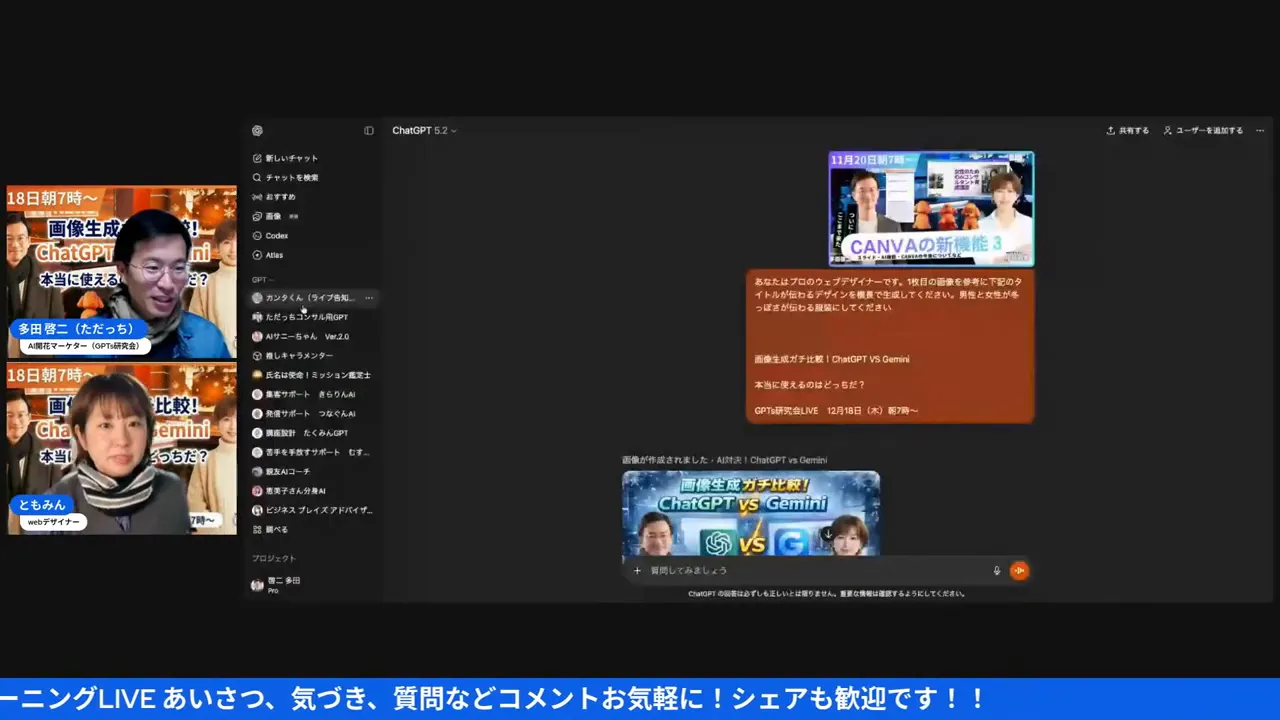The width and height of the screenshot is (1280, 720).
Task: Open options menu next to カンタくん GPT
Action: (368, 297)
